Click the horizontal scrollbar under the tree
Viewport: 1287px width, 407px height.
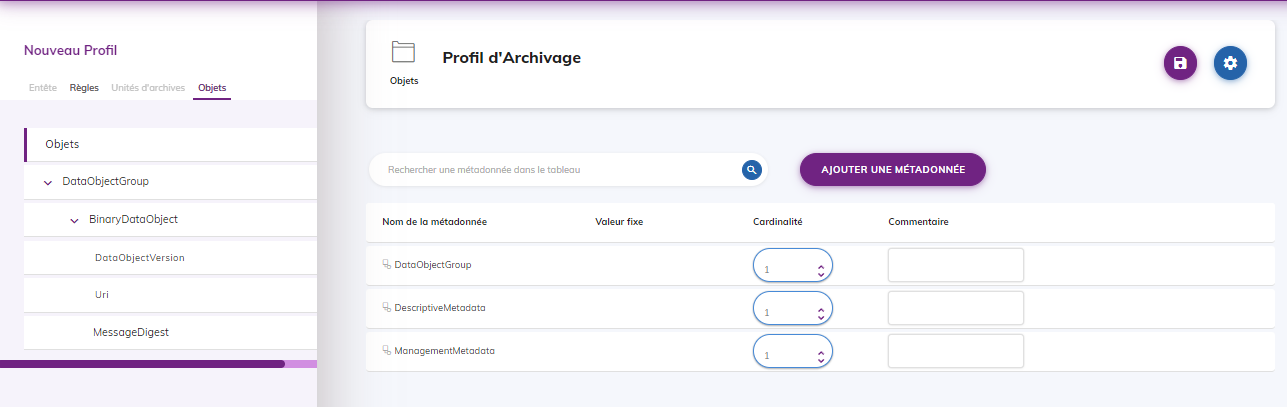click(142, 364)
